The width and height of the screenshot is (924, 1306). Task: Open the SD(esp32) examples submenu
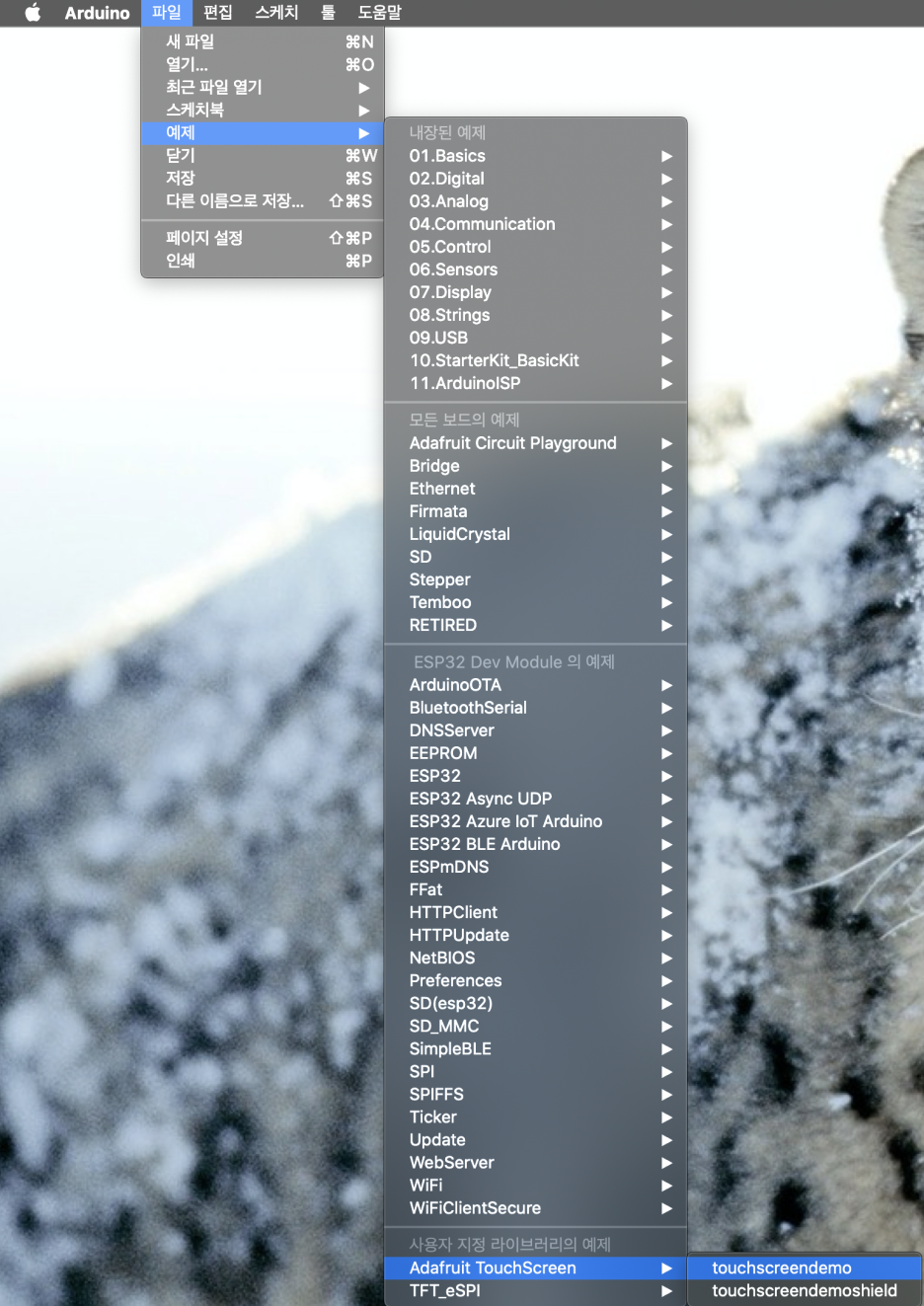[x=536, y=1003]
